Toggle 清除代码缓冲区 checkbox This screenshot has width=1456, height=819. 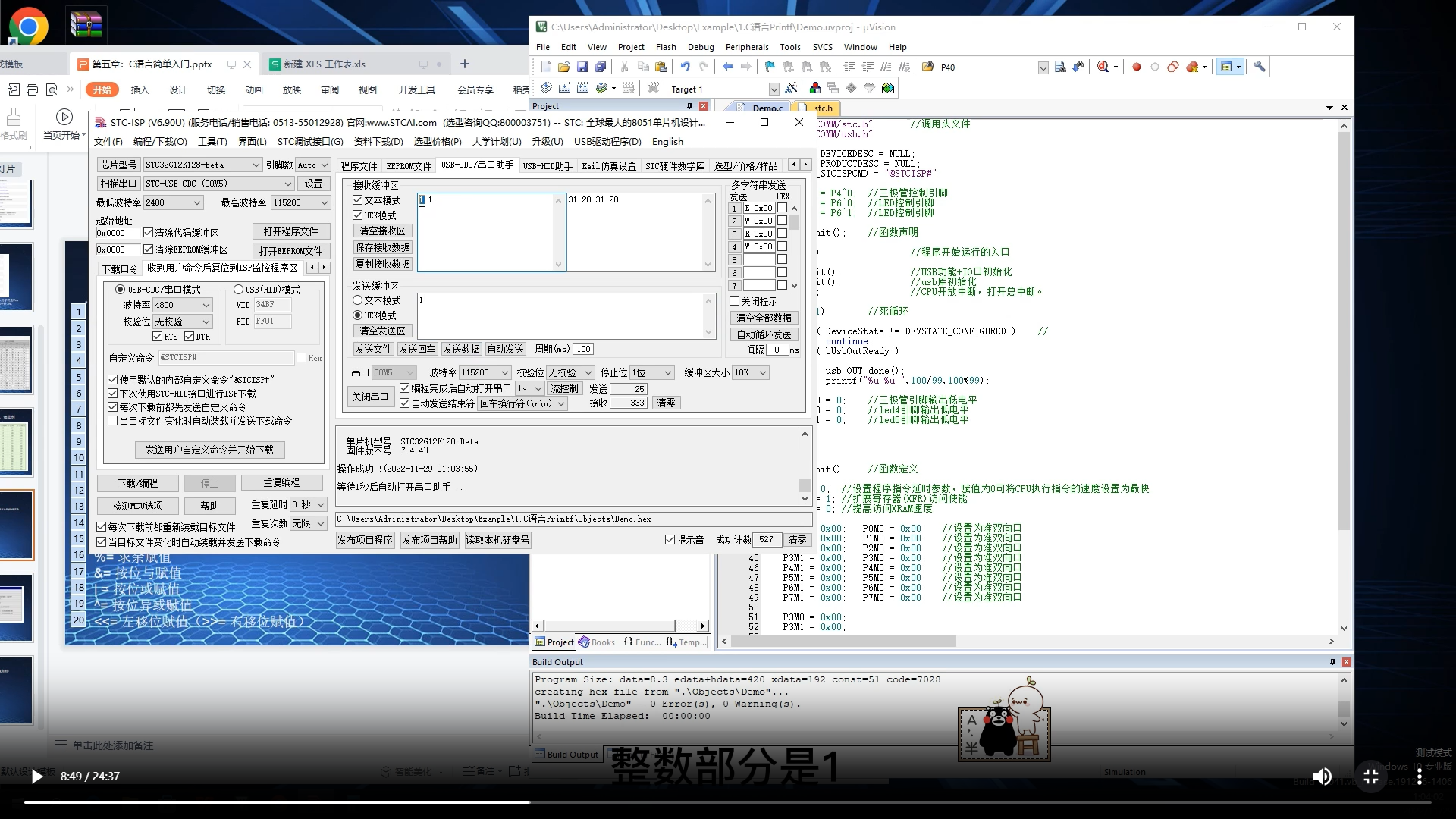click(x=149, y=233)
